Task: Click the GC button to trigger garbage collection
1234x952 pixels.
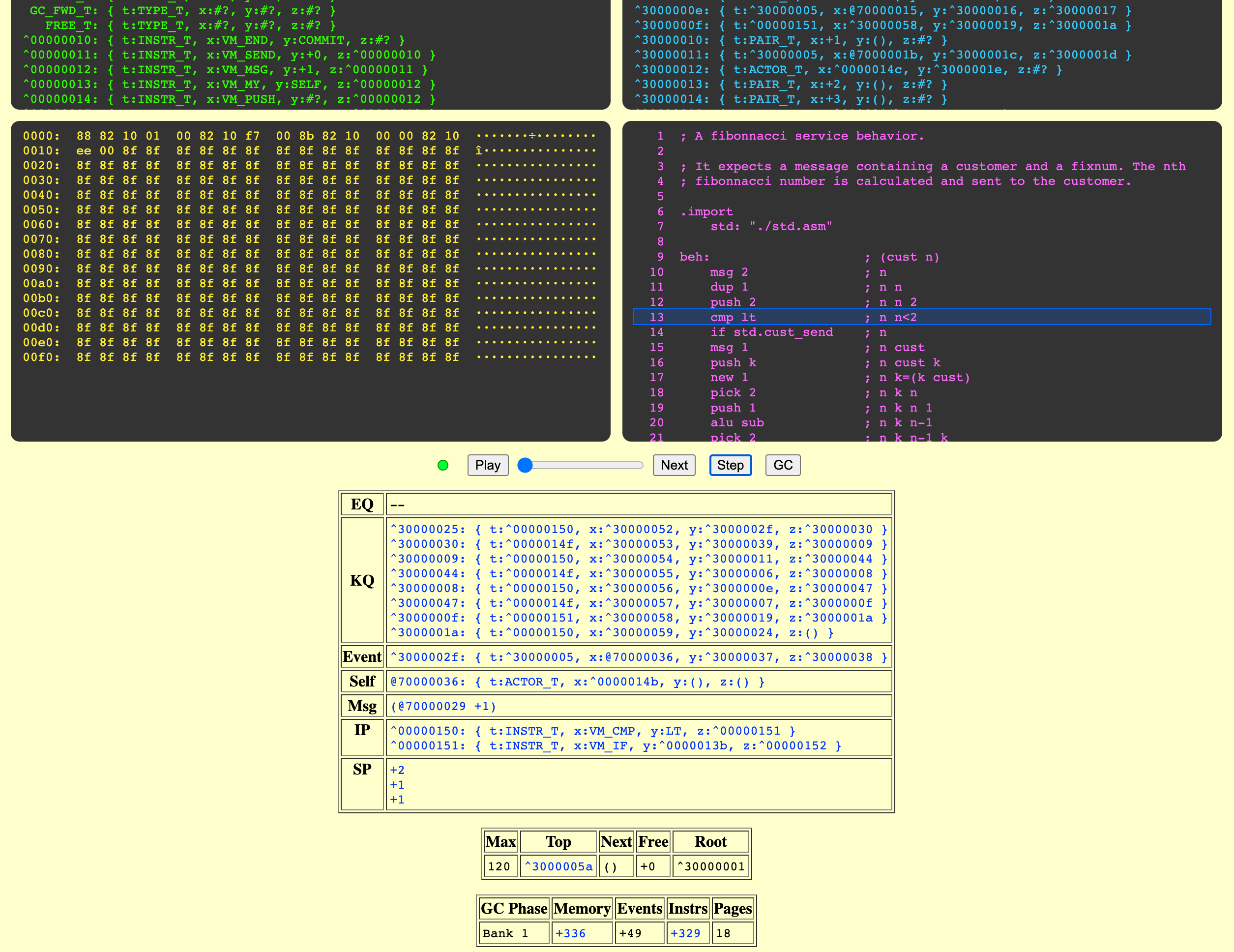Action: click(783, 465)
